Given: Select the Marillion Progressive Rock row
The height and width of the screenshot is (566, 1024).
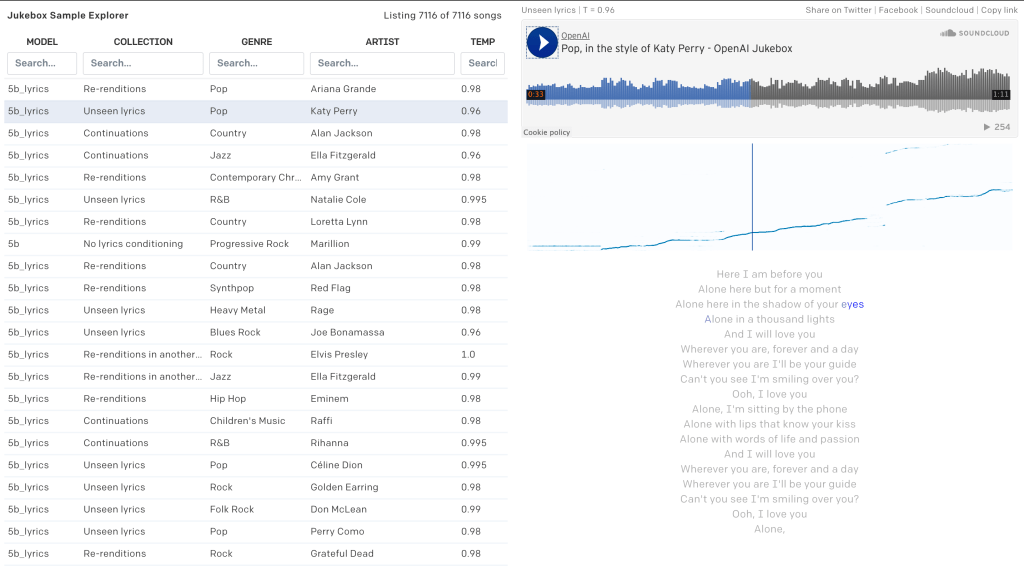Looking at the screenshot, I should click(x=256, y=244).
